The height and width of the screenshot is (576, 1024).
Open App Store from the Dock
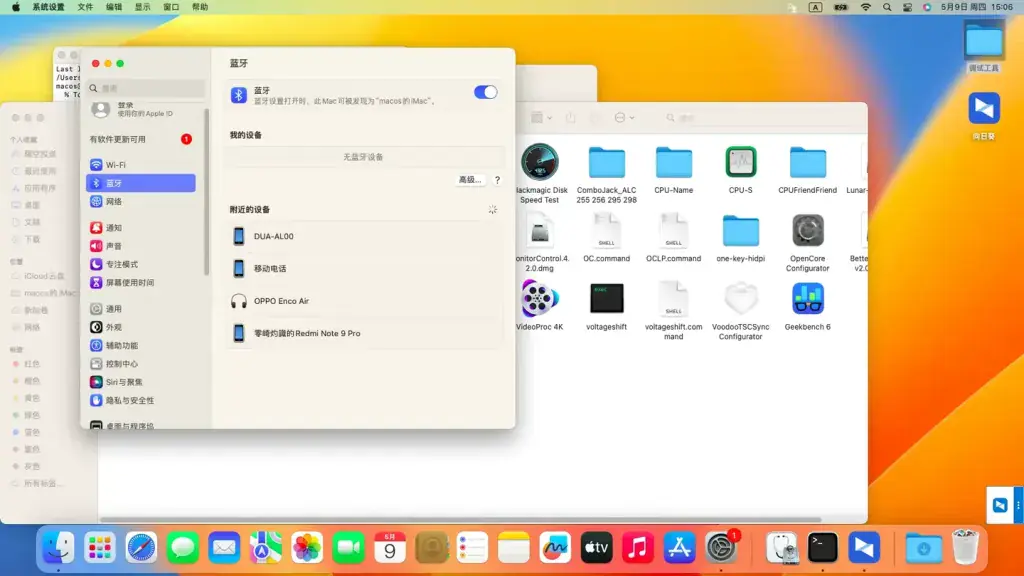pos(679,547)
